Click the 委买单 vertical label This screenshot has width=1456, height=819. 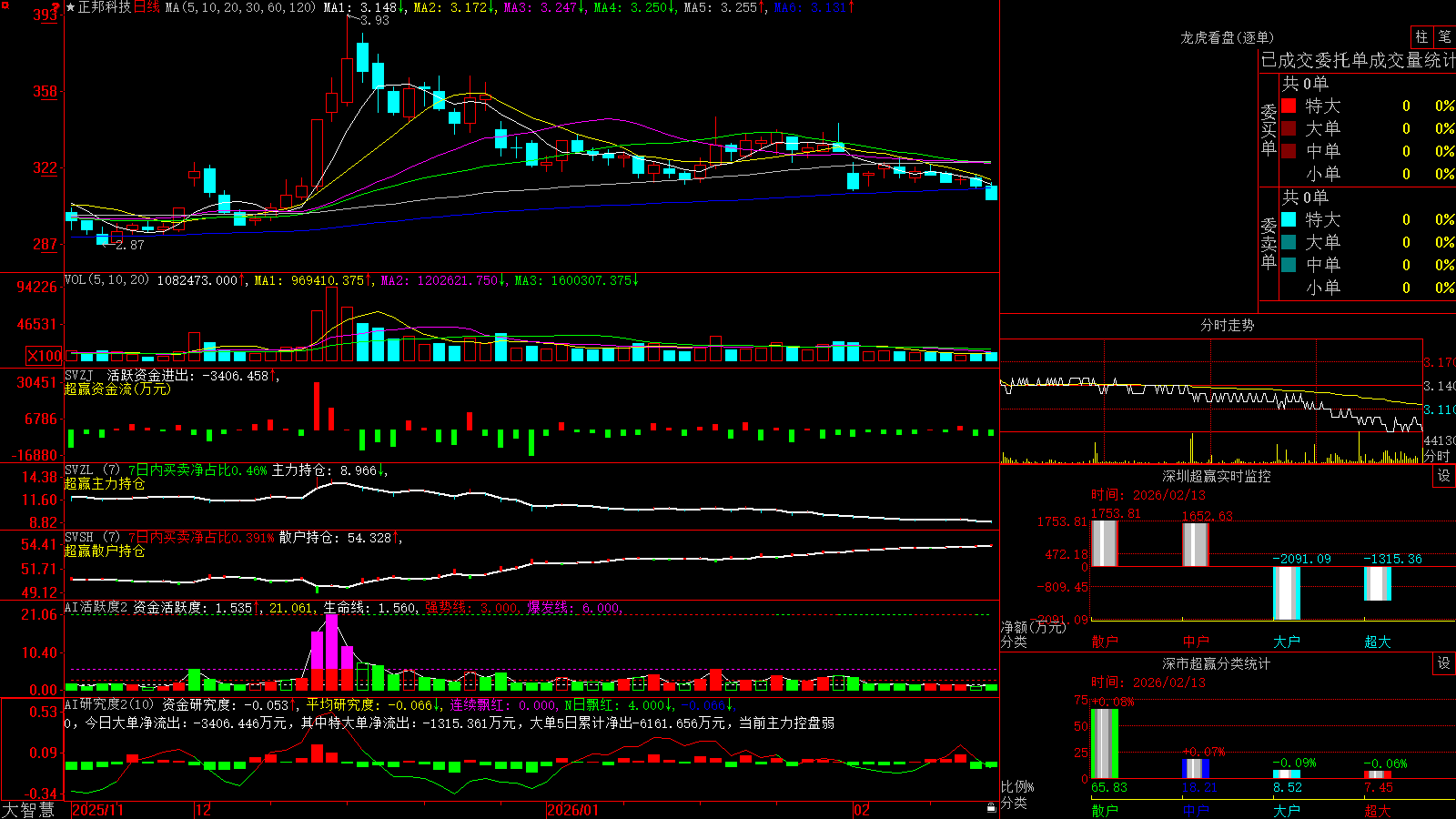point(1269,129)
